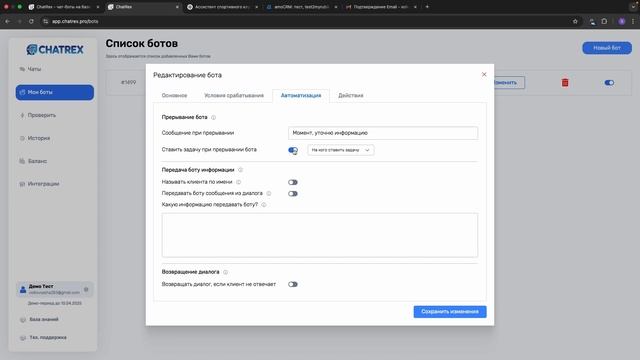Toggle Передавать боту сообщения из диалога

(293, 194)
